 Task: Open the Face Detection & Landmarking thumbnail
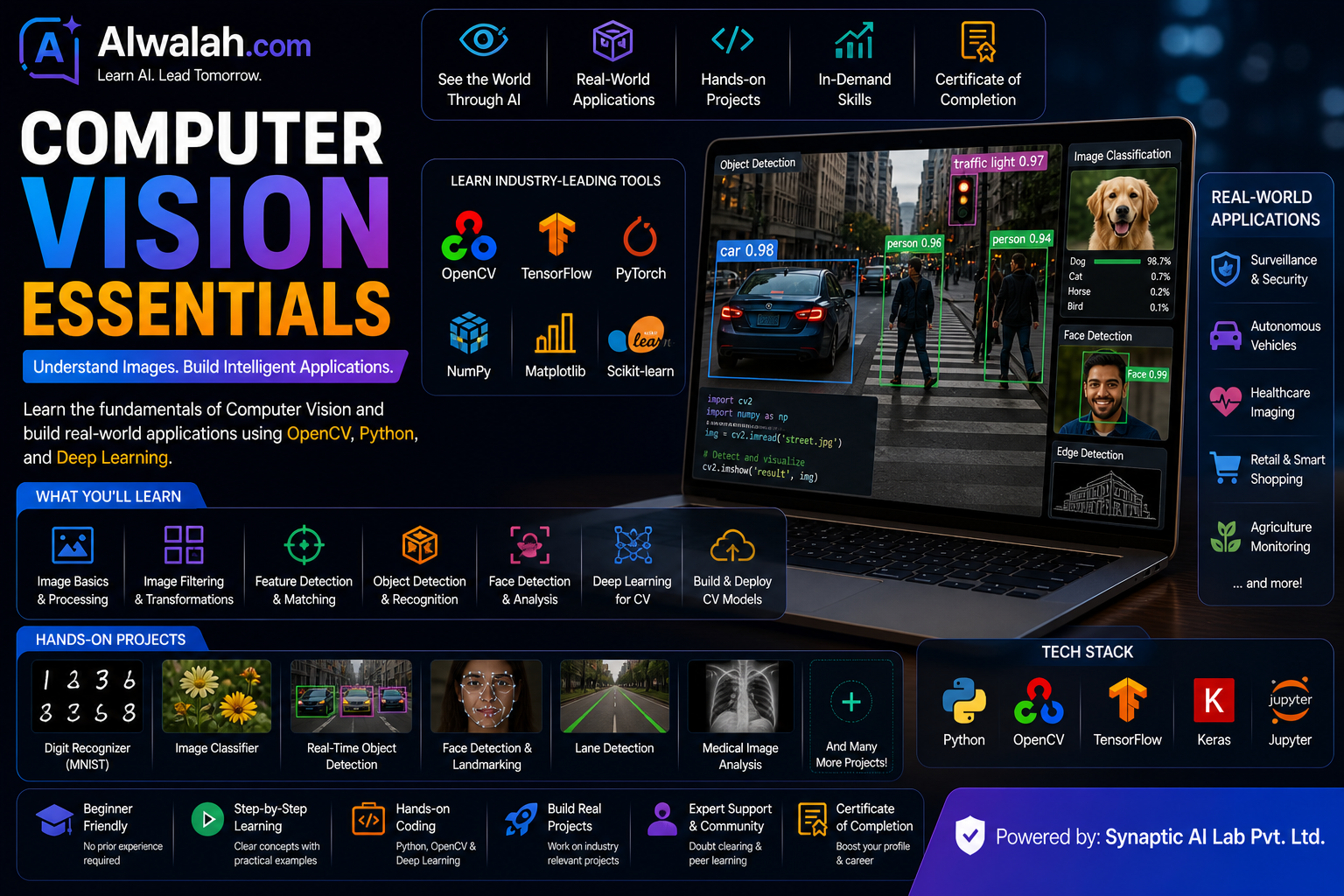click(x=486, y=696)
